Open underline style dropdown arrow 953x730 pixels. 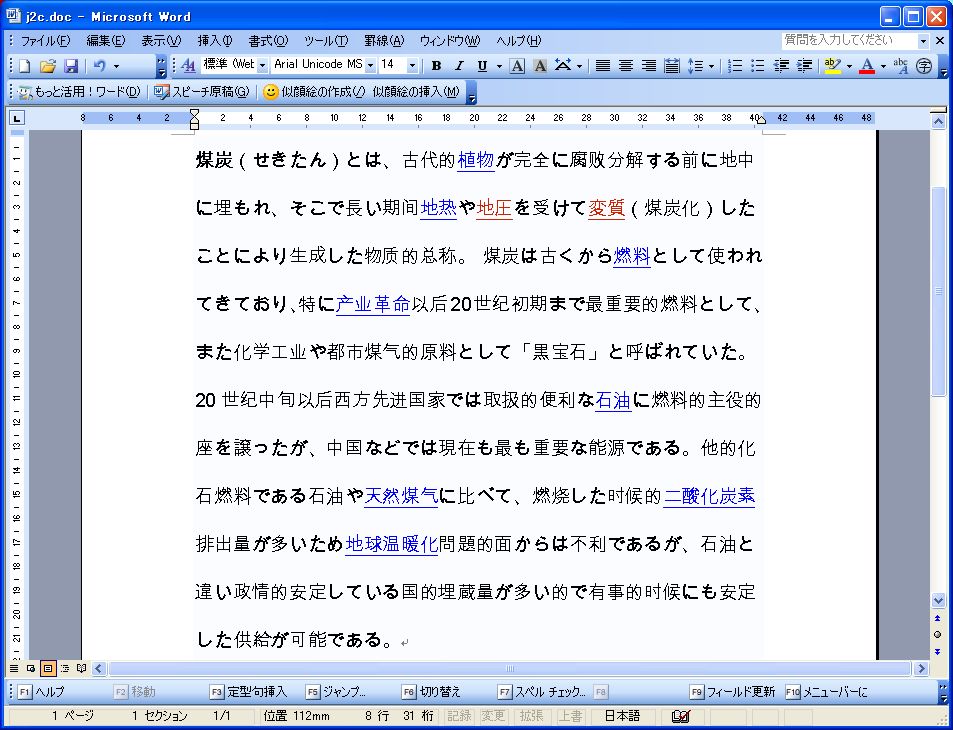pyautogui.click(x=499, y=66)
